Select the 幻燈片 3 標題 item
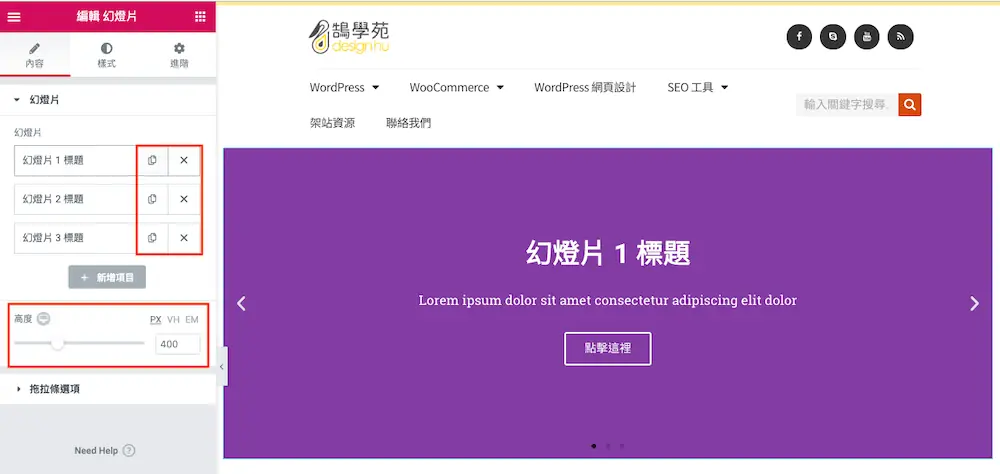This screenshot has width=1000, height=474. coord(75,238)
